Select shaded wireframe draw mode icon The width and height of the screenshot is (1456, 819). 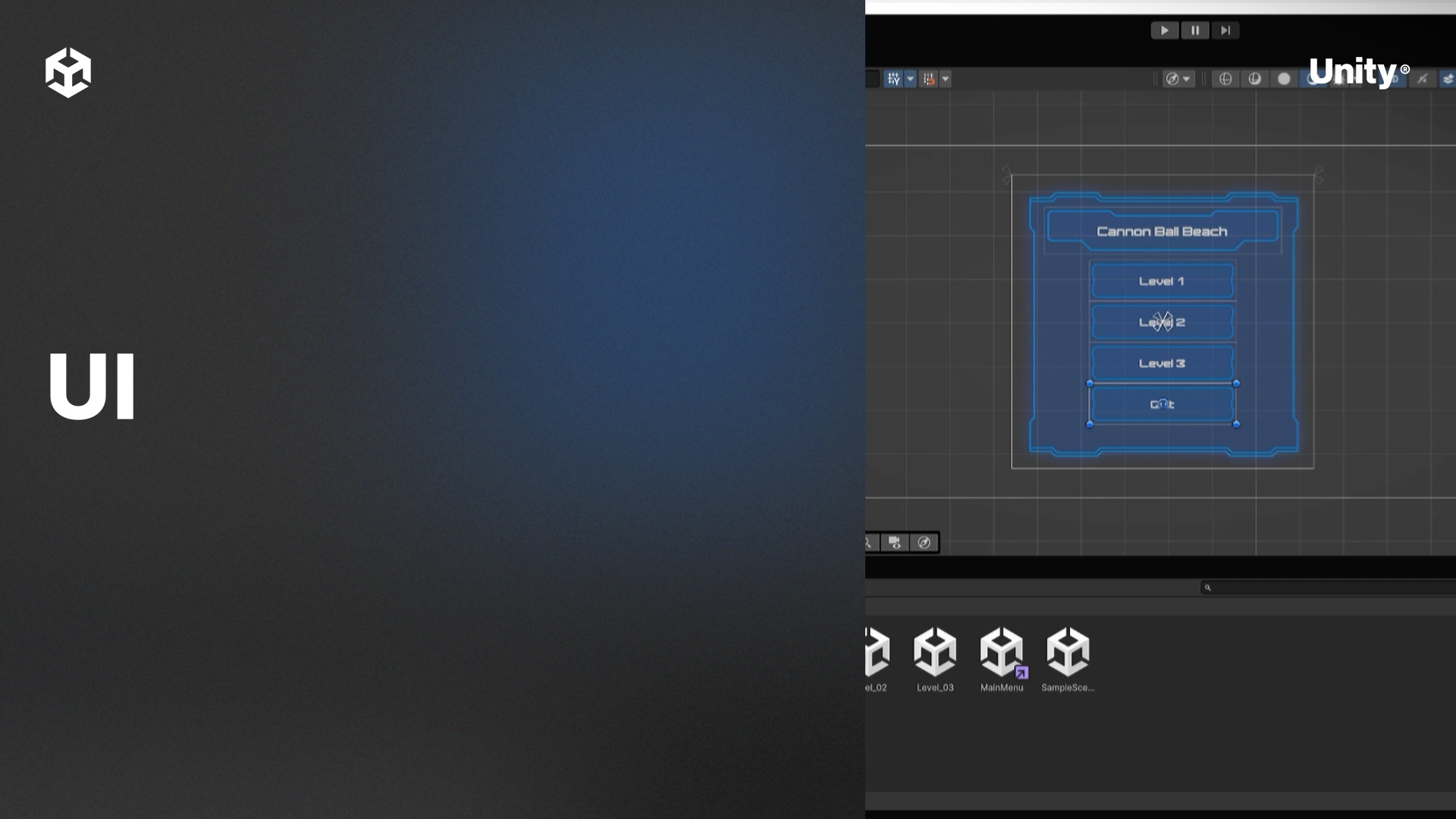tap(1255, 79)
